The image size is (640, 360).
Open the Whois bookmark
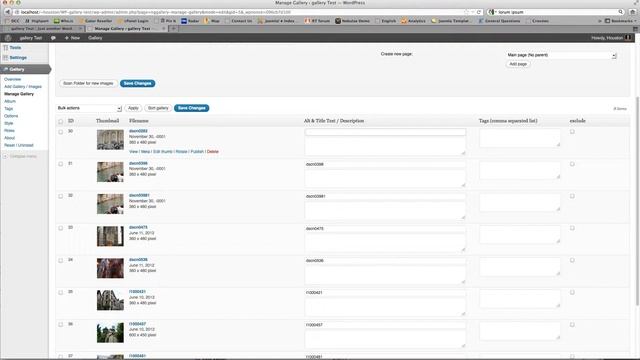(x=64, y=21)
